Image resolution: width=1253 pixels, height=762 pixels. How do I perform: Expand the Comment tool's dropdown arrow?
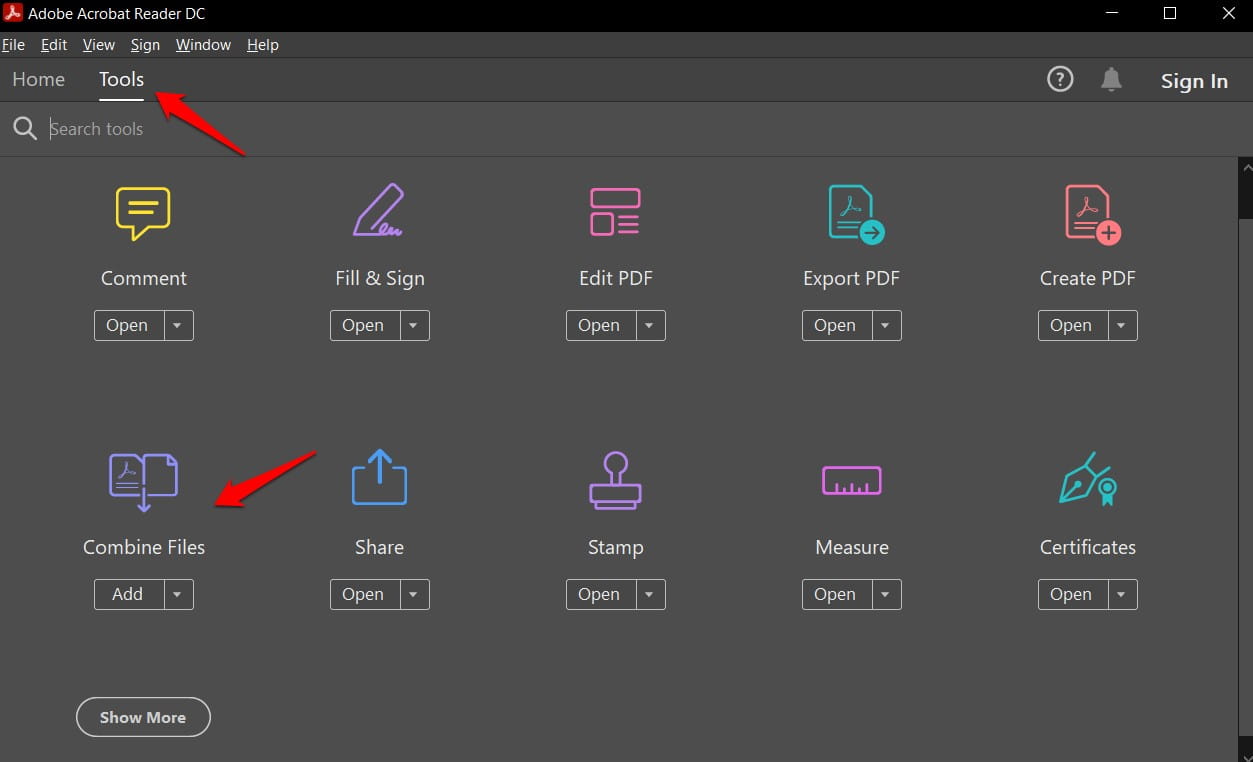[177, 325]
